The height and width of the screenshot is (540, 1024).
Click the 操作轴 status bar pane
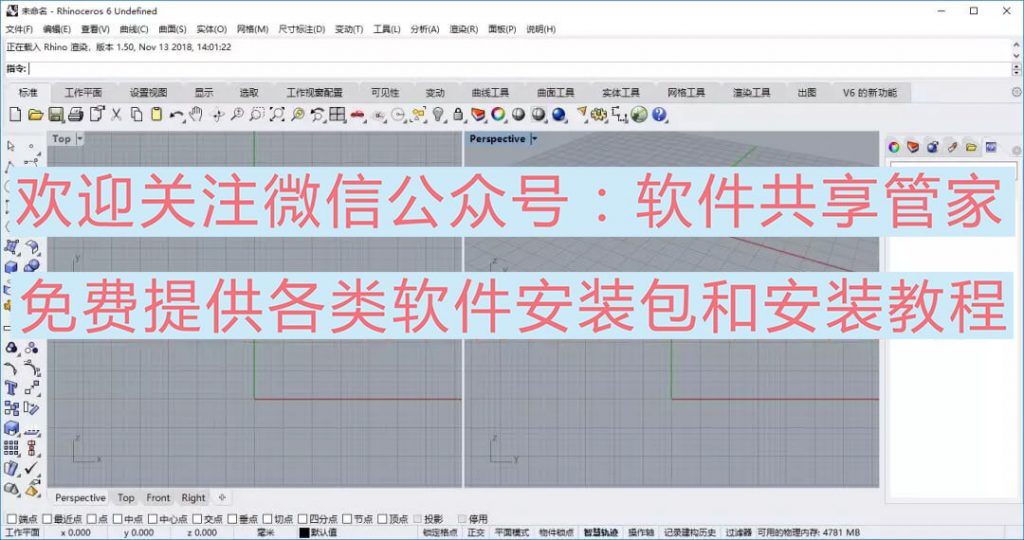(641, 533)
